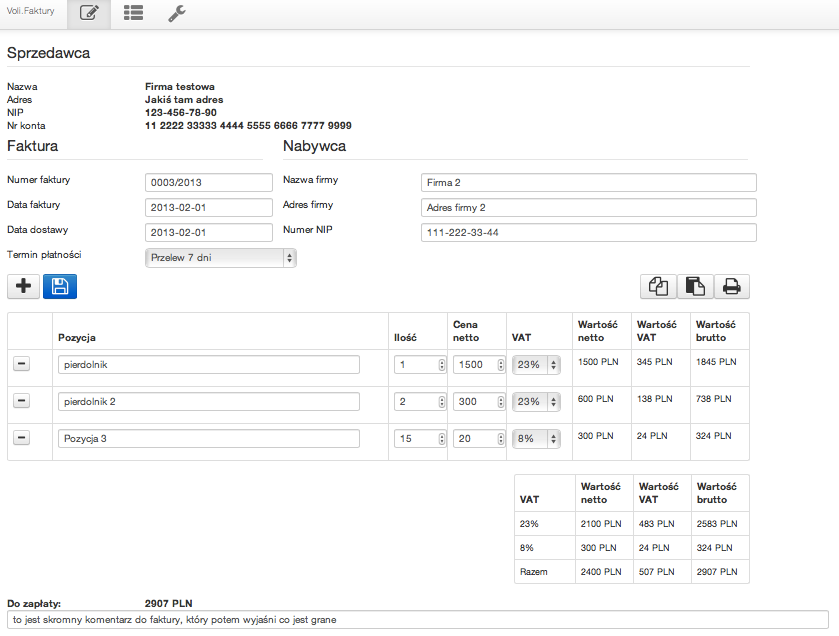Click the 'Cena netto' column header

point(466,331)
